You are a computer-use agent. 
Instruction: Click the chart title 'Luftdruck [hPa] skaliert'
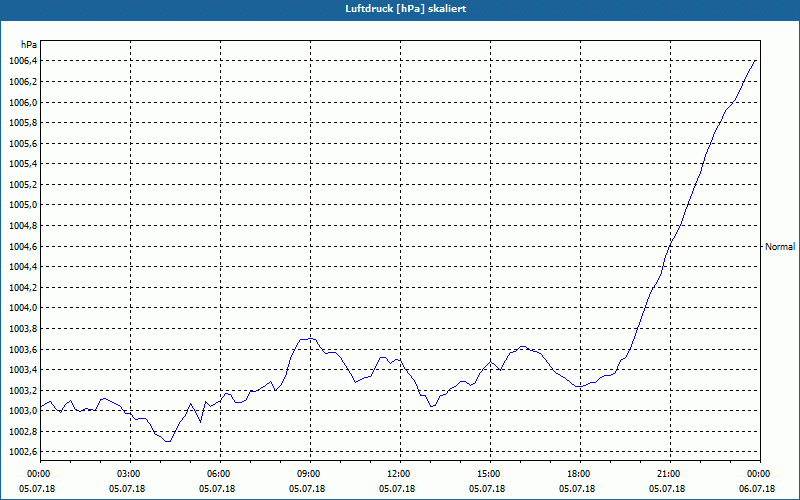[405, 9]
